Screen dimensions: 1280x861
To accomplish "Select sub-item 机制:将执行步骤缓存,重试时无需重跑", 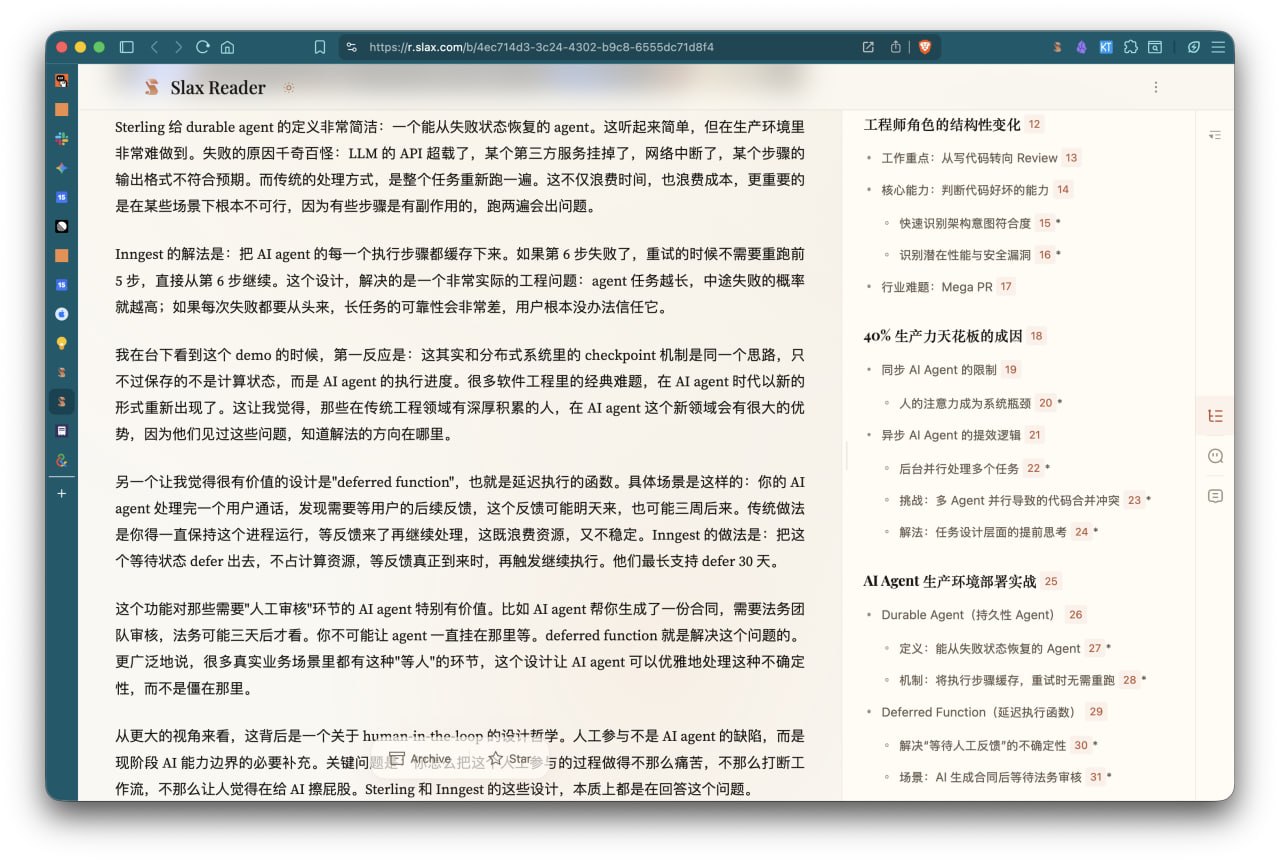I will pyautogui.click(x=1007, y=680).
